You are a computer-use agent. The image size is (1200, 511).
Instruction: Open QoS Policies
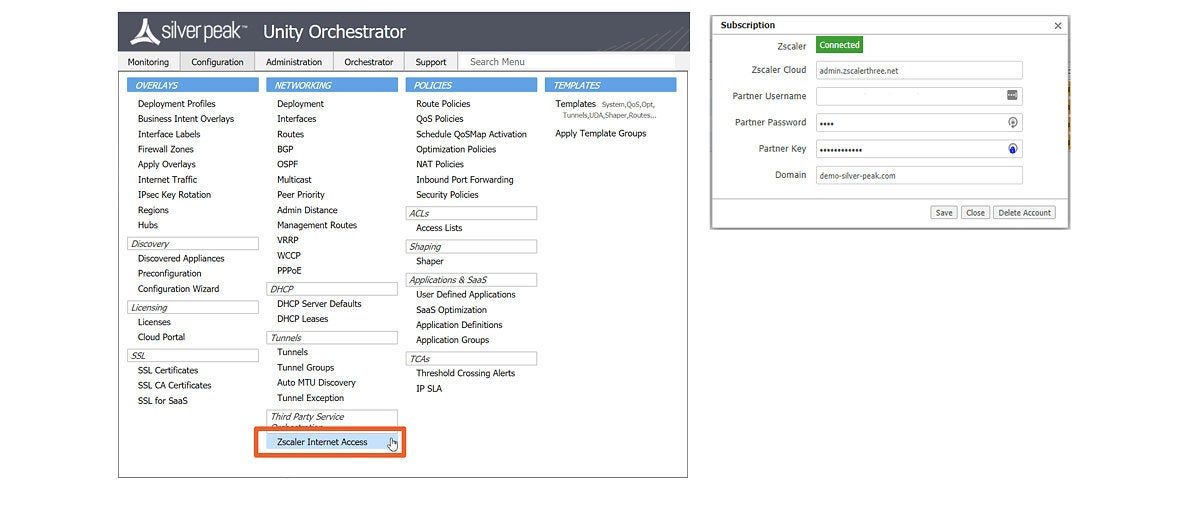(440, 119)
